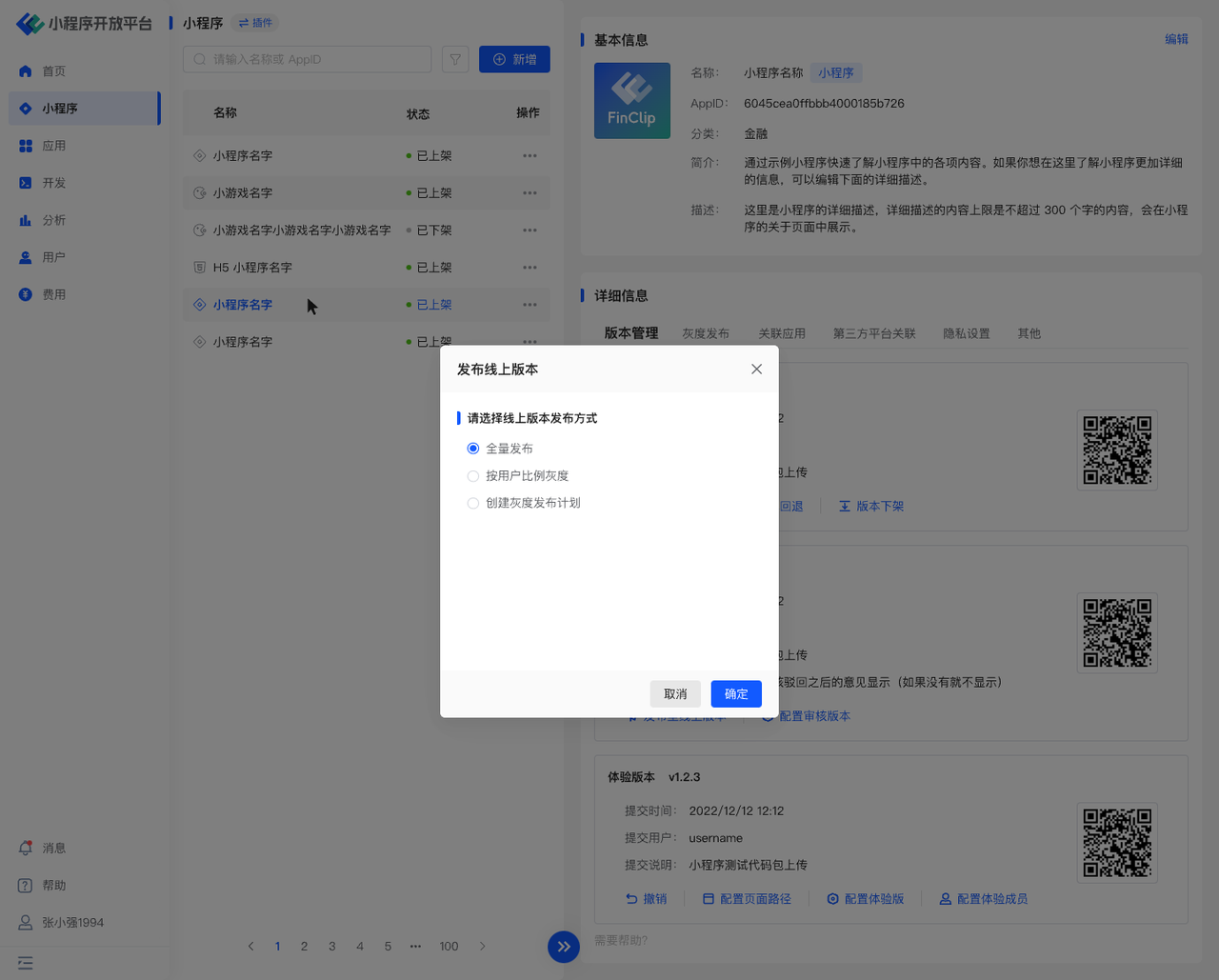Open more actions for H5 小程序名字 row
The image size is (1219, 980).
tap(530, 268)
